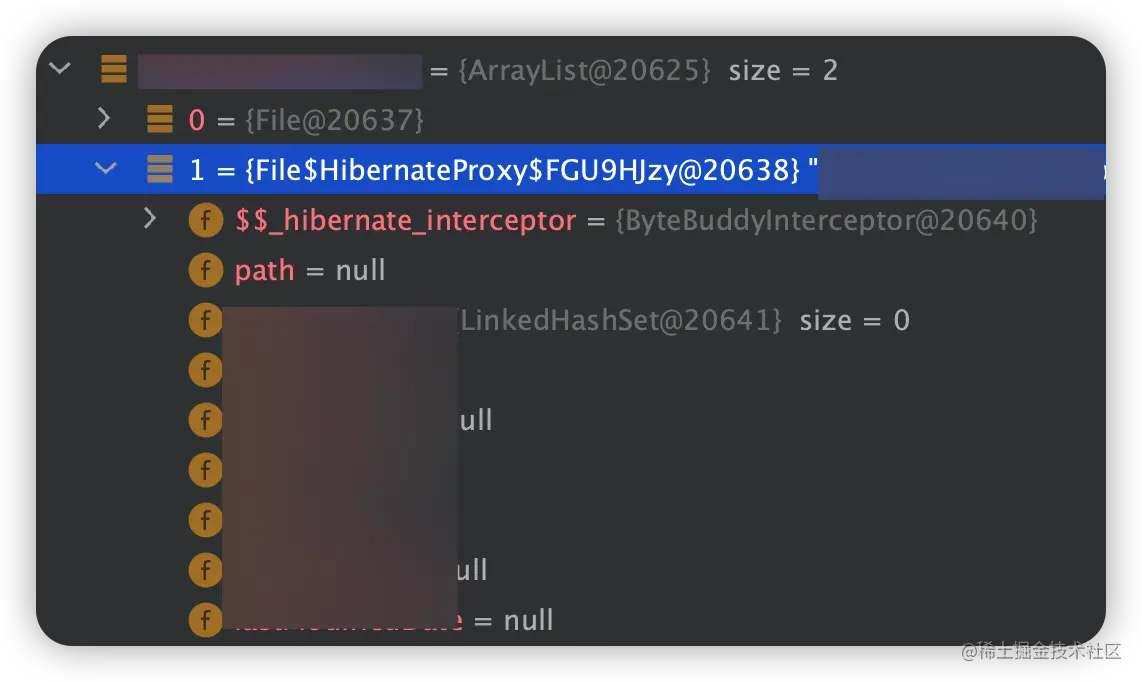Screen dimensions: 1142x682
Task: Click the field icon next to path
Action: (205, 270)
